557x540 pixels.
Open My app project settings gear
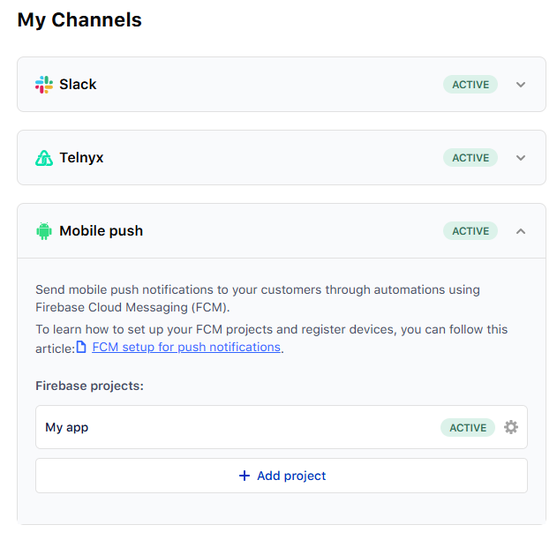click(511, 427)
